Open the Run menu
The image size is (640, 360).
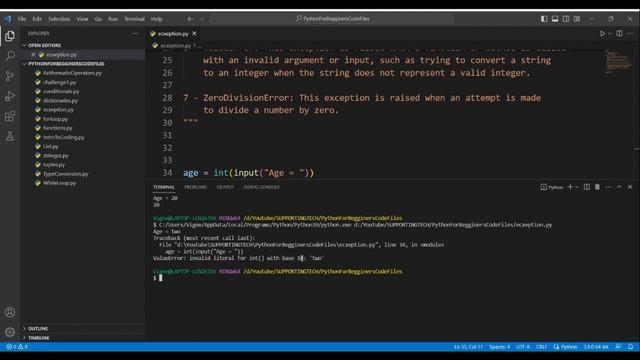coord(113,19)
